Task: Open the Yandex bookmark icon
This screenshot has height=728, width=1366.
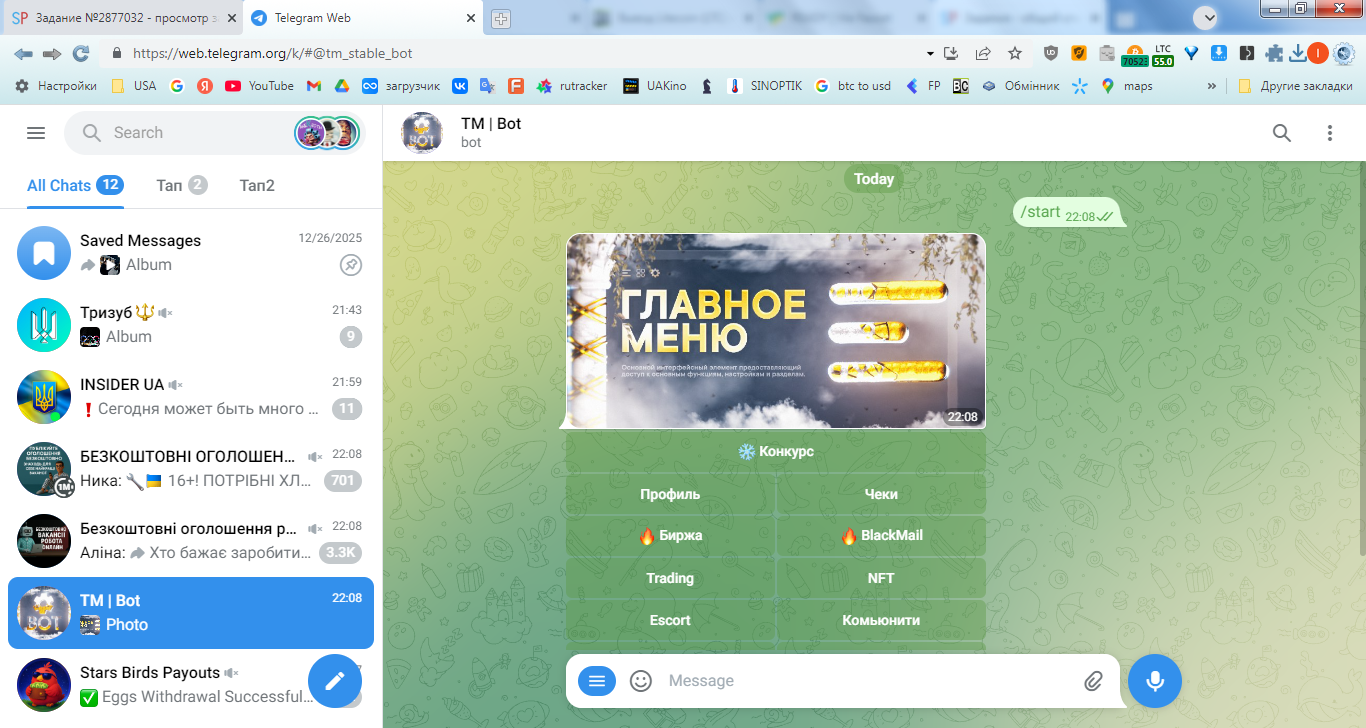Action: [x=204, y=86]
